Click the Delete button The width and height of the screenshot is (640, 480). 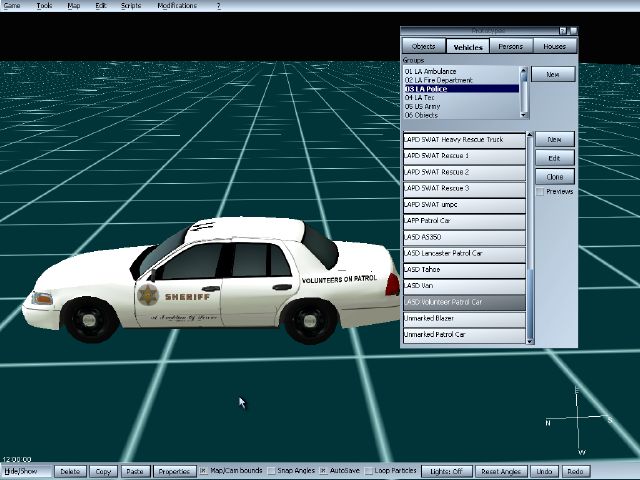click(70, 471)
